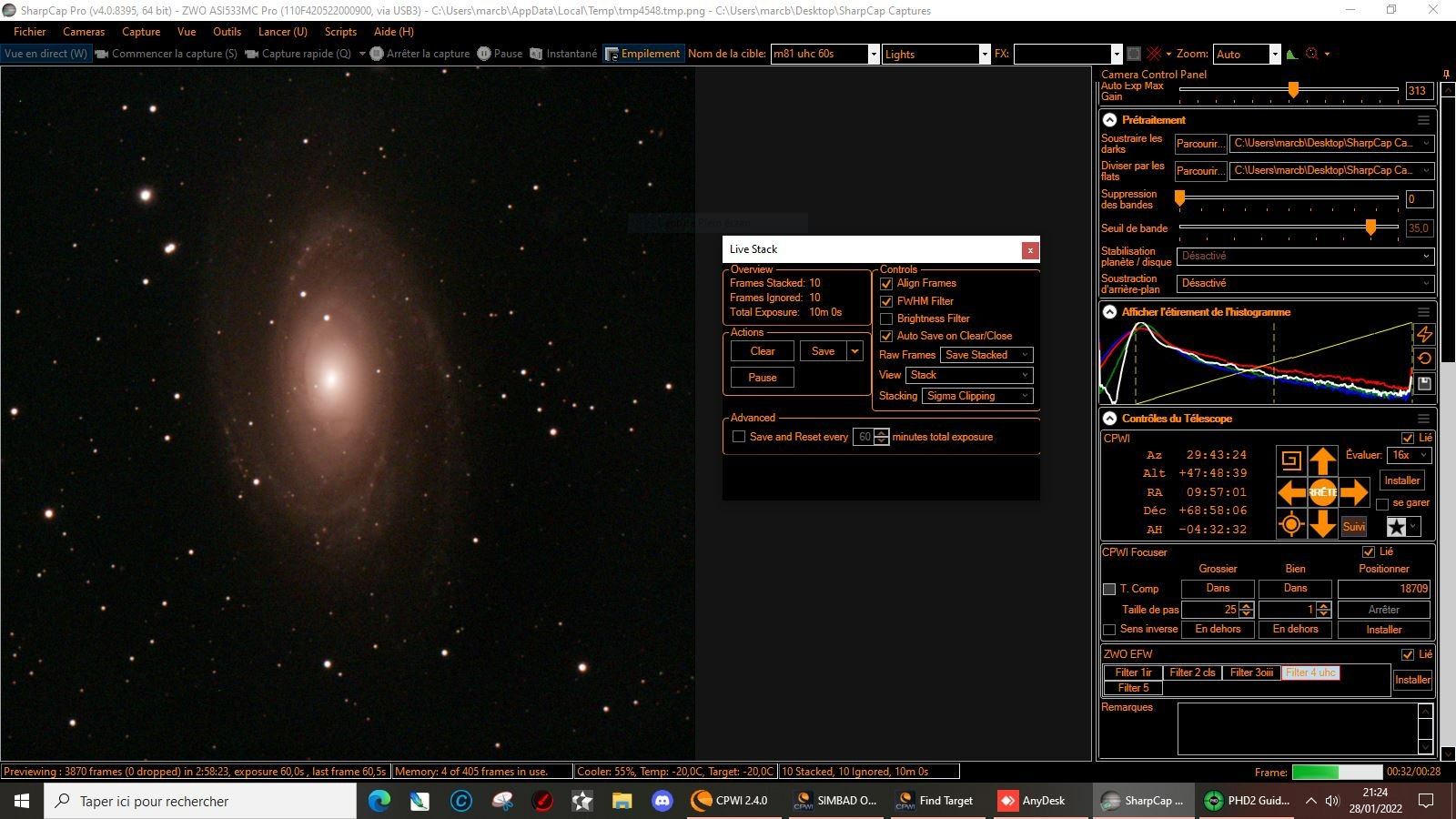Click the histogram auto-stretch lightning icon
The width and height of the screenshot is (1456, 819).
(1424, 335)
